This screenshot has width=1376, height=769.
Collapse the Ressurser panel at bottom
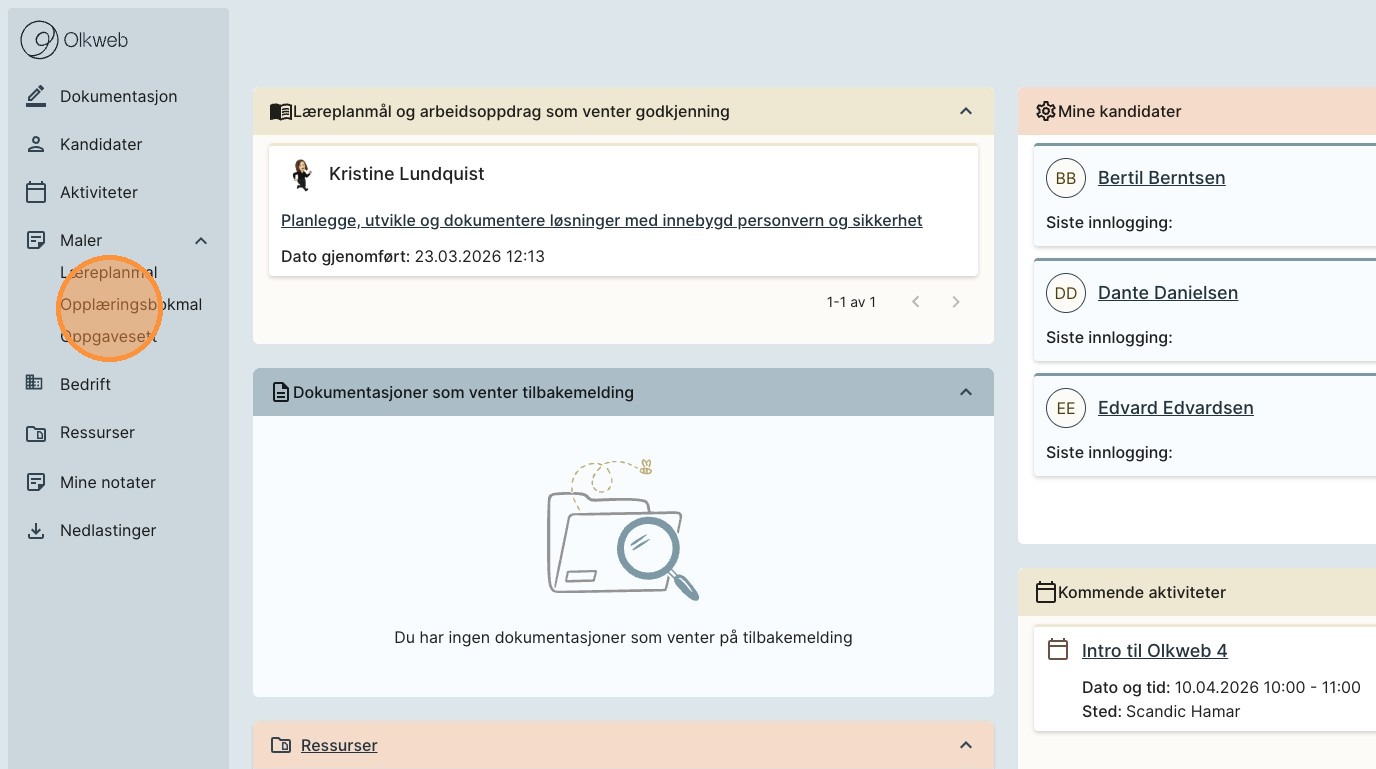click(x=965, y=745)
